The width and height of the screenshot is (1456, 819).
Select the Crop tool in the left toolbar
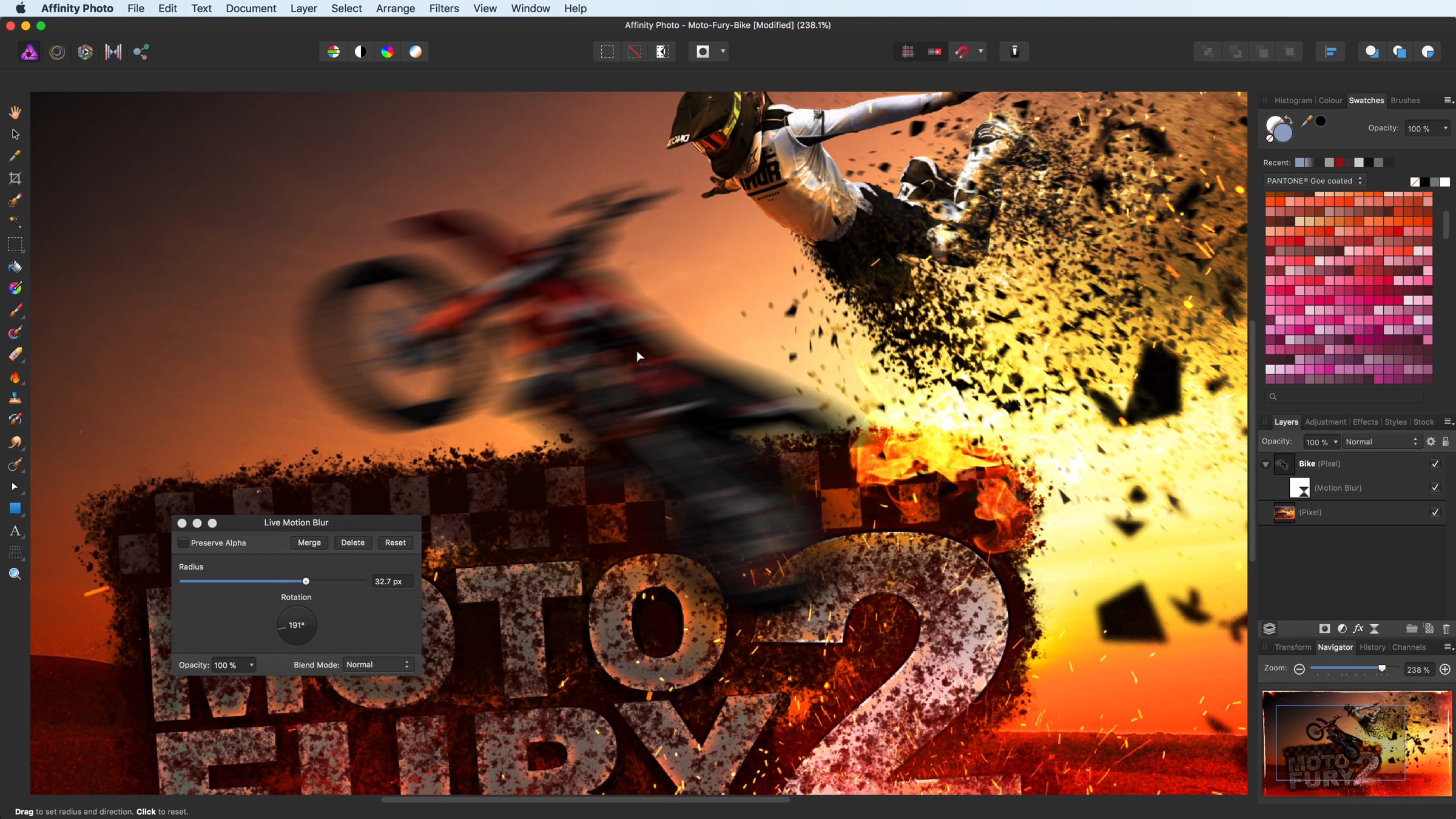(15, 178)
